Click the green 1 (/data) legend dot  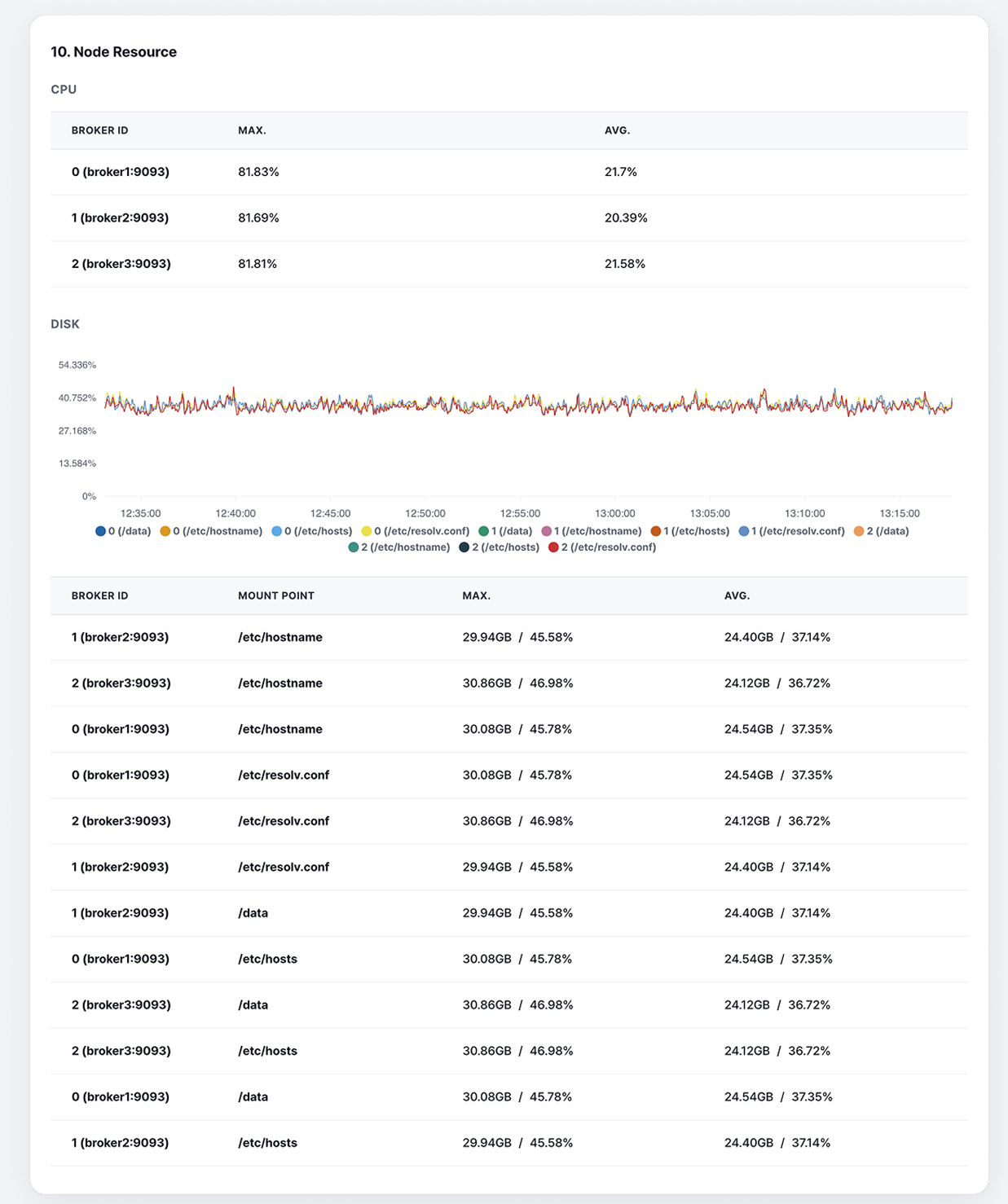[x=484, y=531]
